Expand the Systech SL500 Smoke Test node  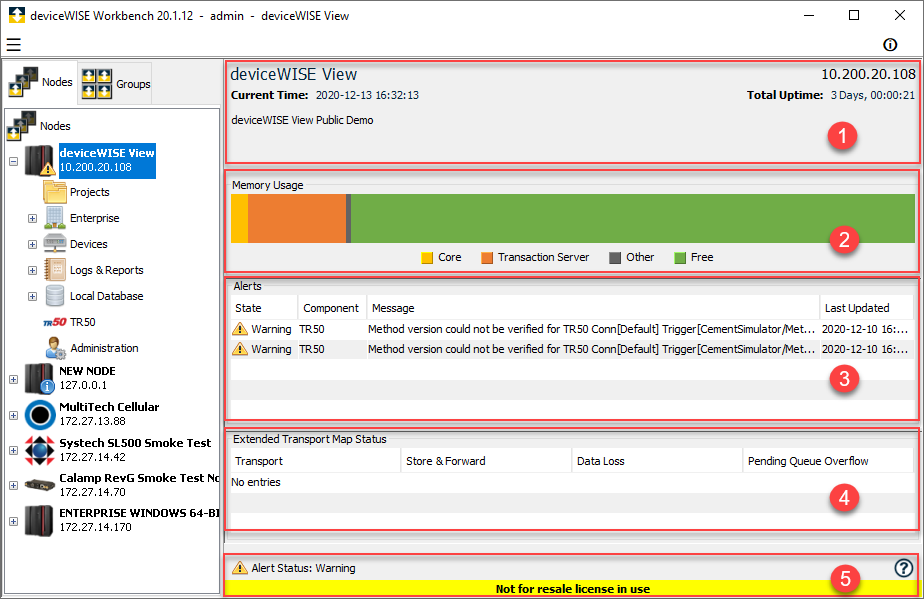pos(14,450)
